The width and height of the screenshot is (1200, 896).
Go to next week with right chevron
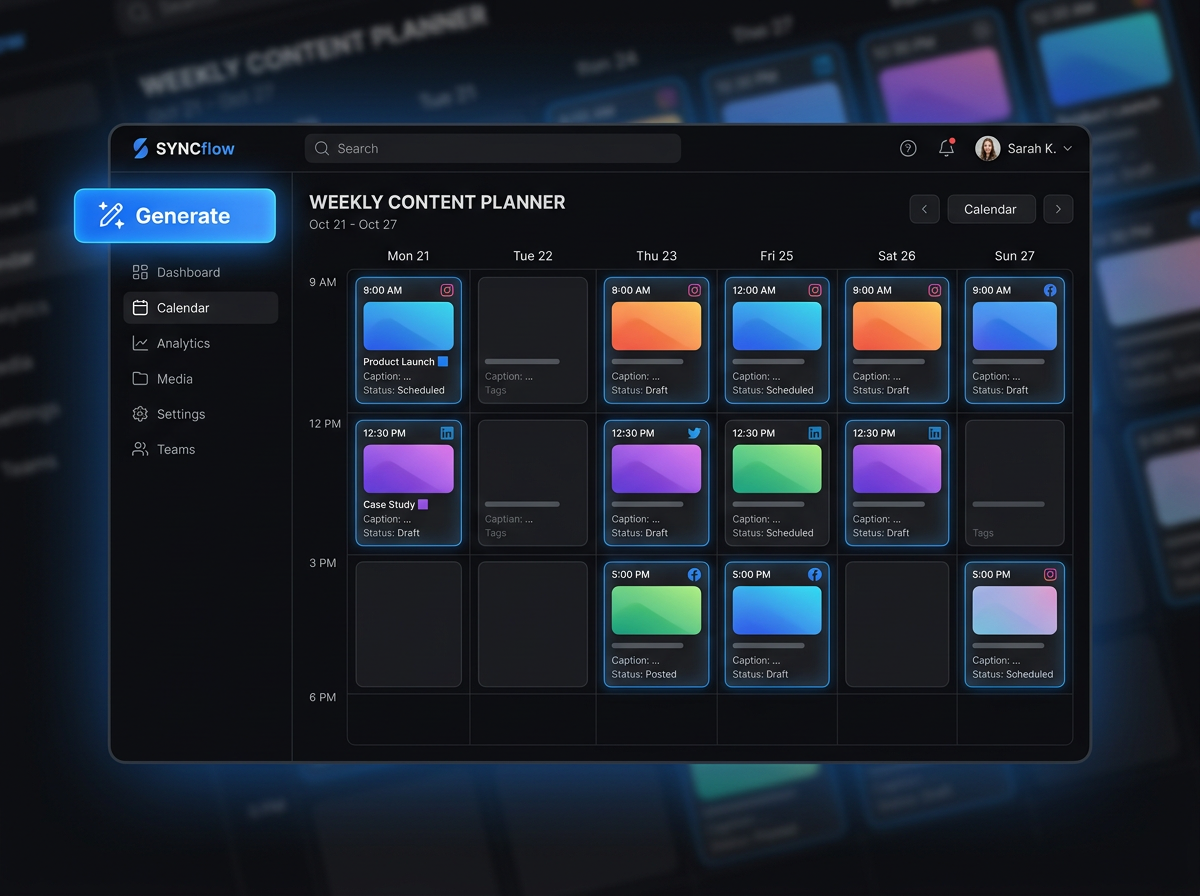tap(1058, 209)
